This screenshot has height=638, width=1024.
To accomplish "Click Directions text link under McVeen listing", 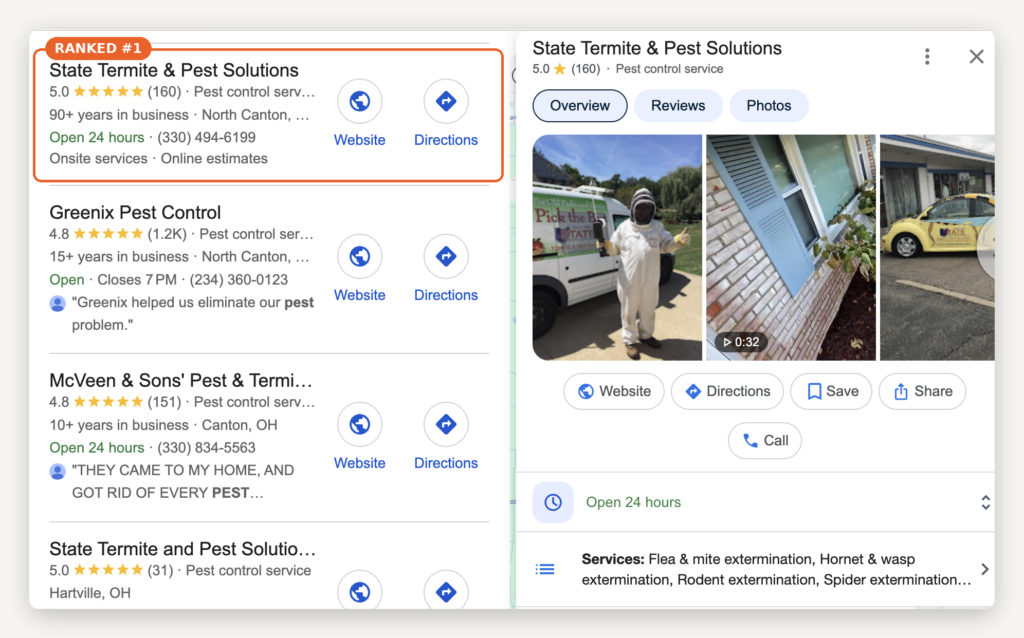I will (x=446, y=463).
